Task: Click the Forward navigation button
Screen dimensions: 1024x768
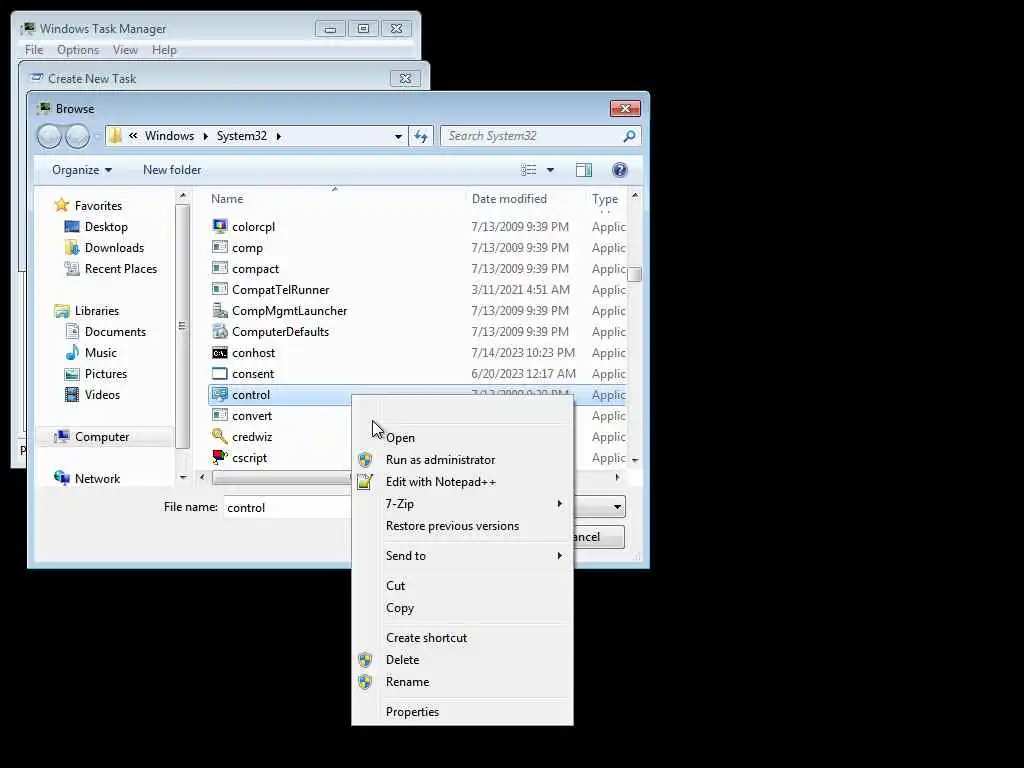Action: tap(78, 136)
